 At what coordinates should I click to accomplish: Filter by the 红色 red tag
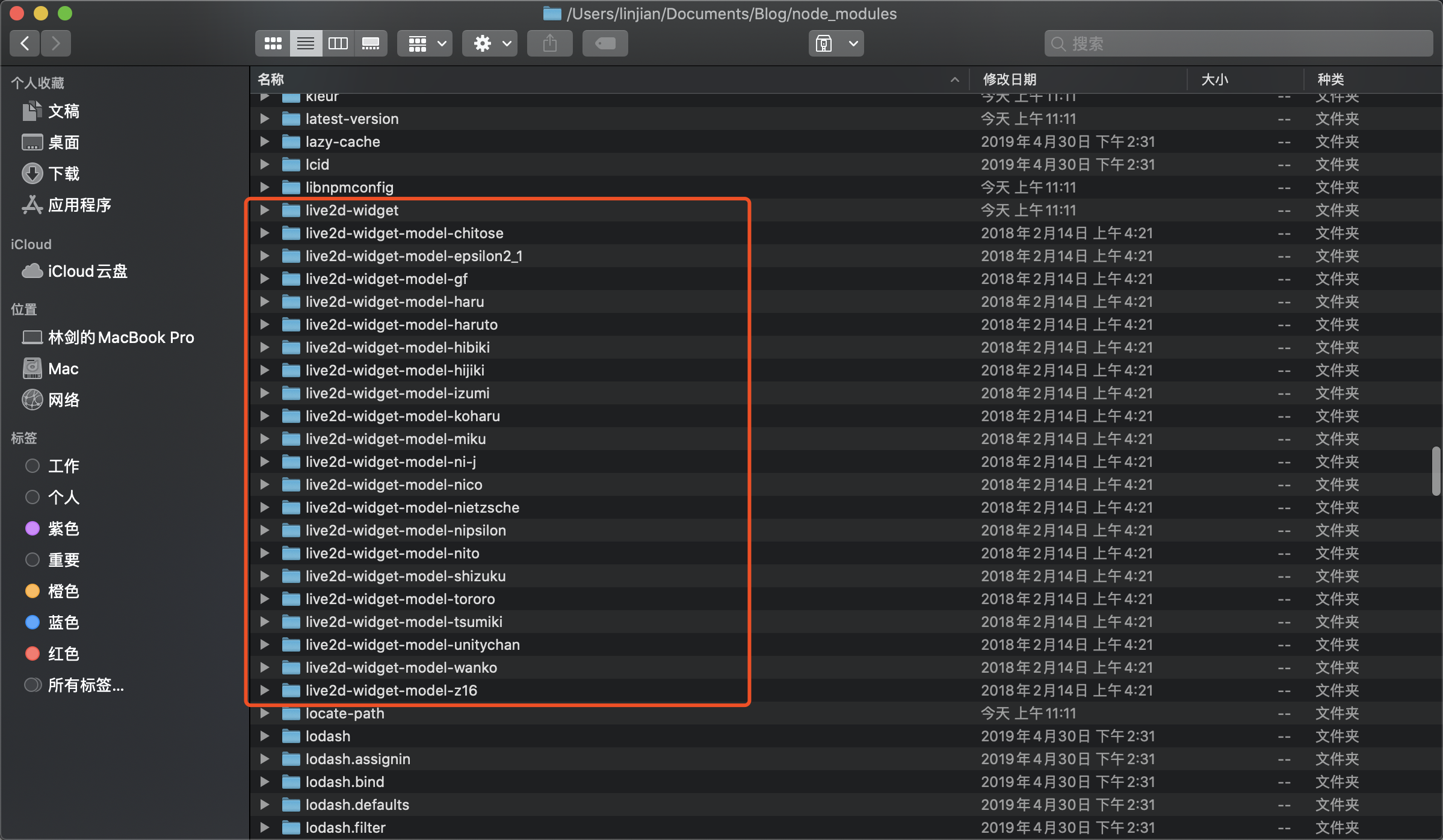click(52, 654)
